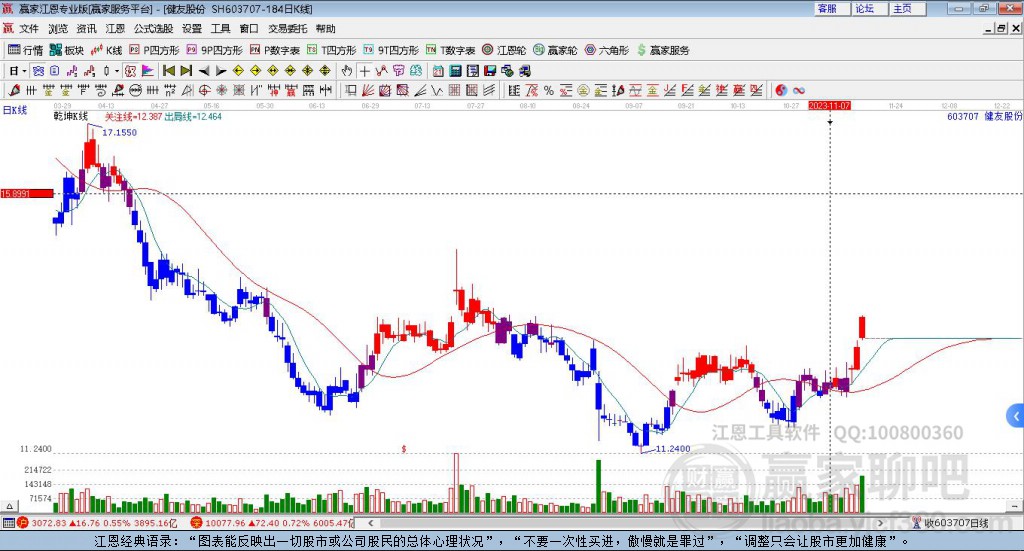Toggle the crosshair cursor tool

pyautogui.click(x=364, y=71)
